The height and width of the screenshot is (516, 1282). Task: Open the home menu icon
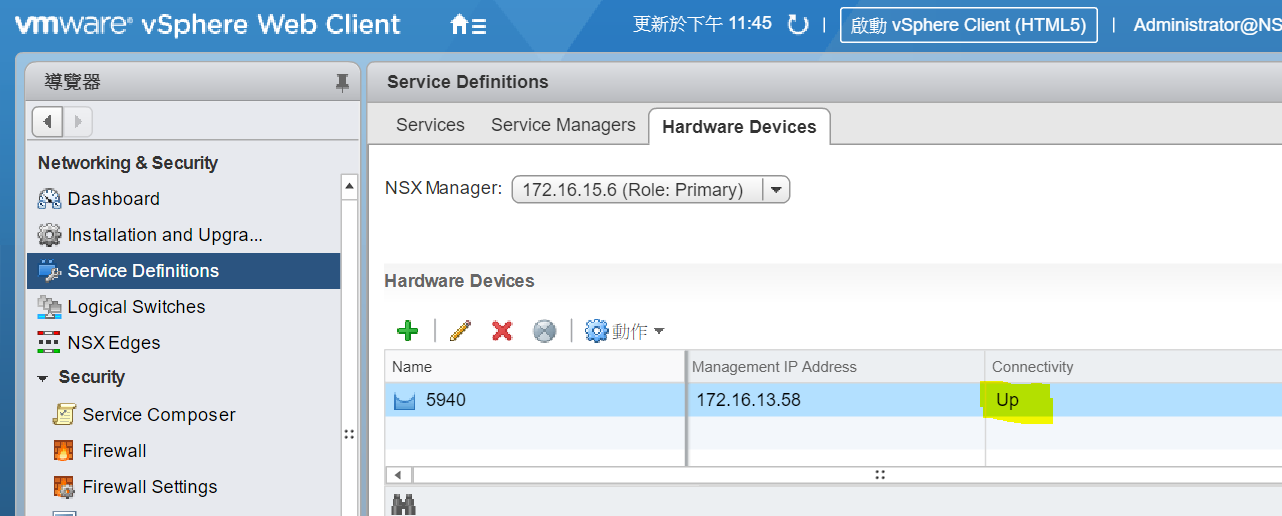tap(468, 25)
